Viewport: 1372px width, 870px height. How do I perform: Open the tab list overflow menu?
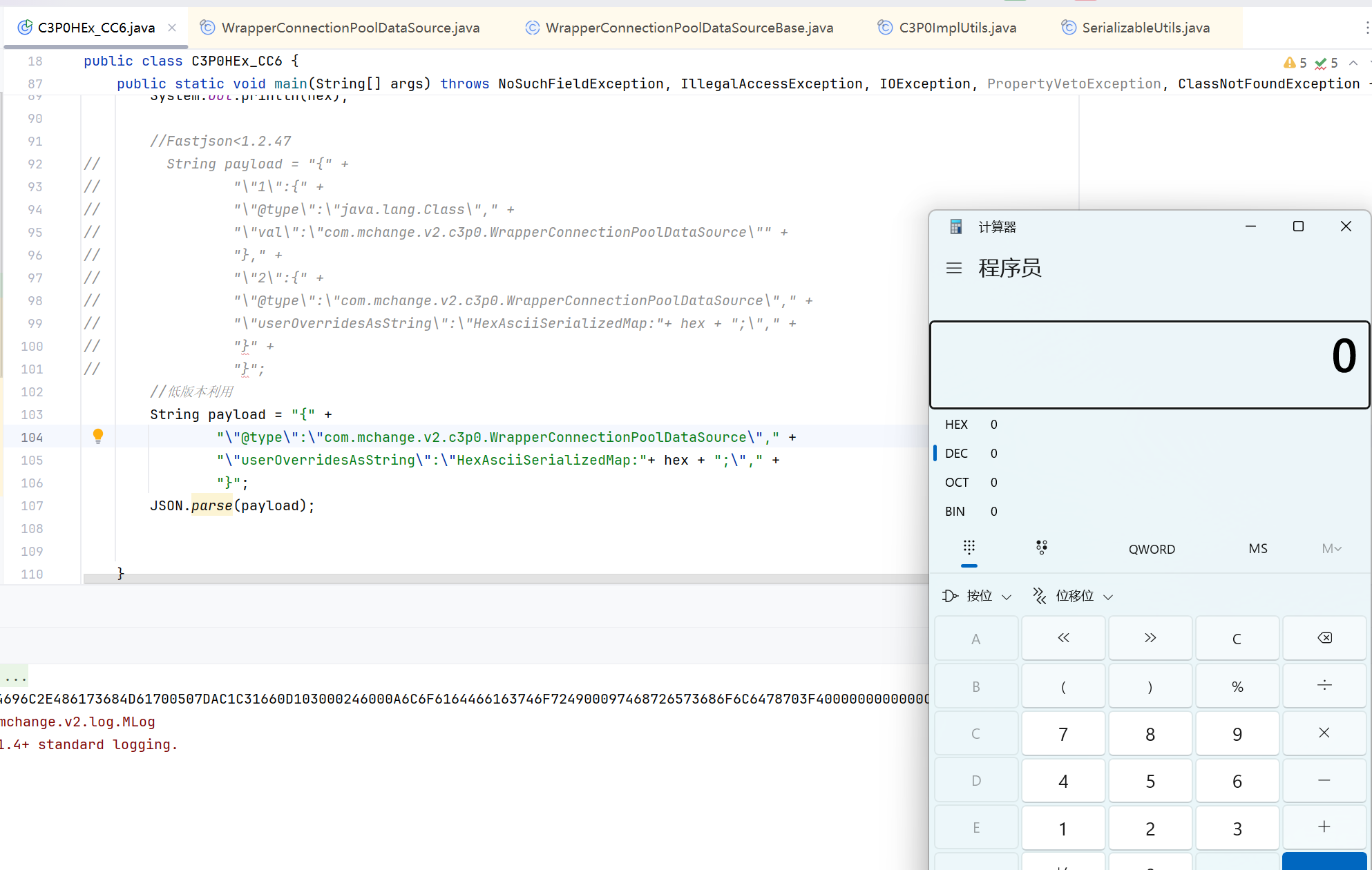pos(1366,28)
